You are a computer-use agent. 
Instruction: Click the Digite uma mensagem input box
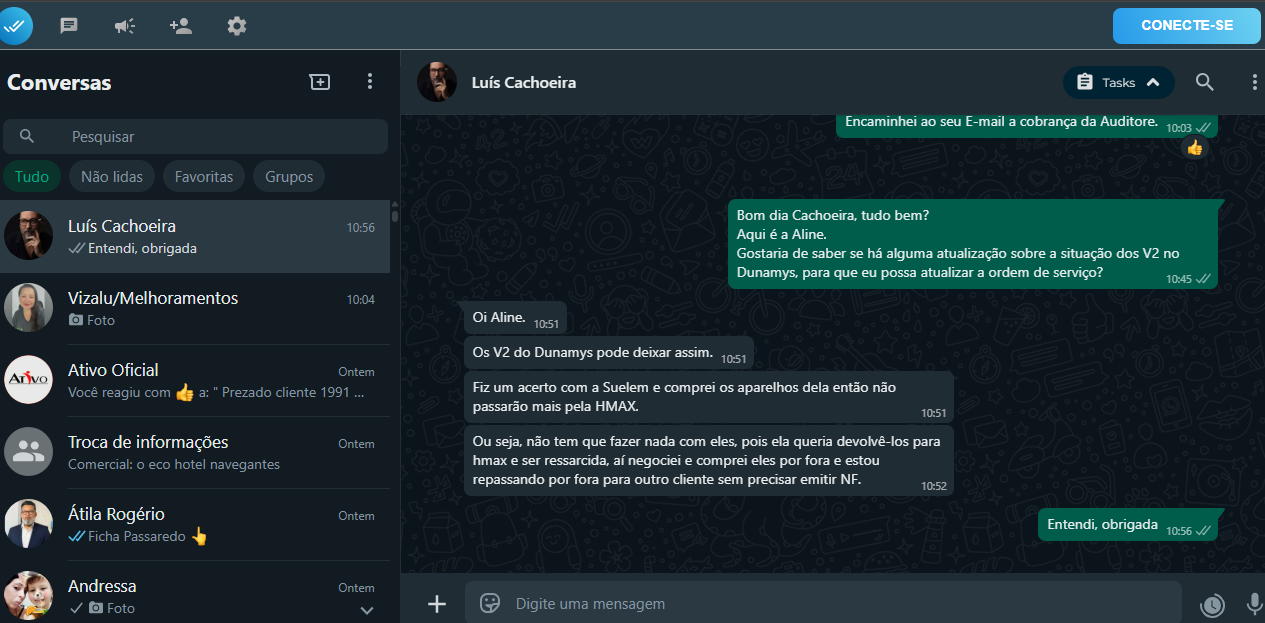click(x=820, y=603)
